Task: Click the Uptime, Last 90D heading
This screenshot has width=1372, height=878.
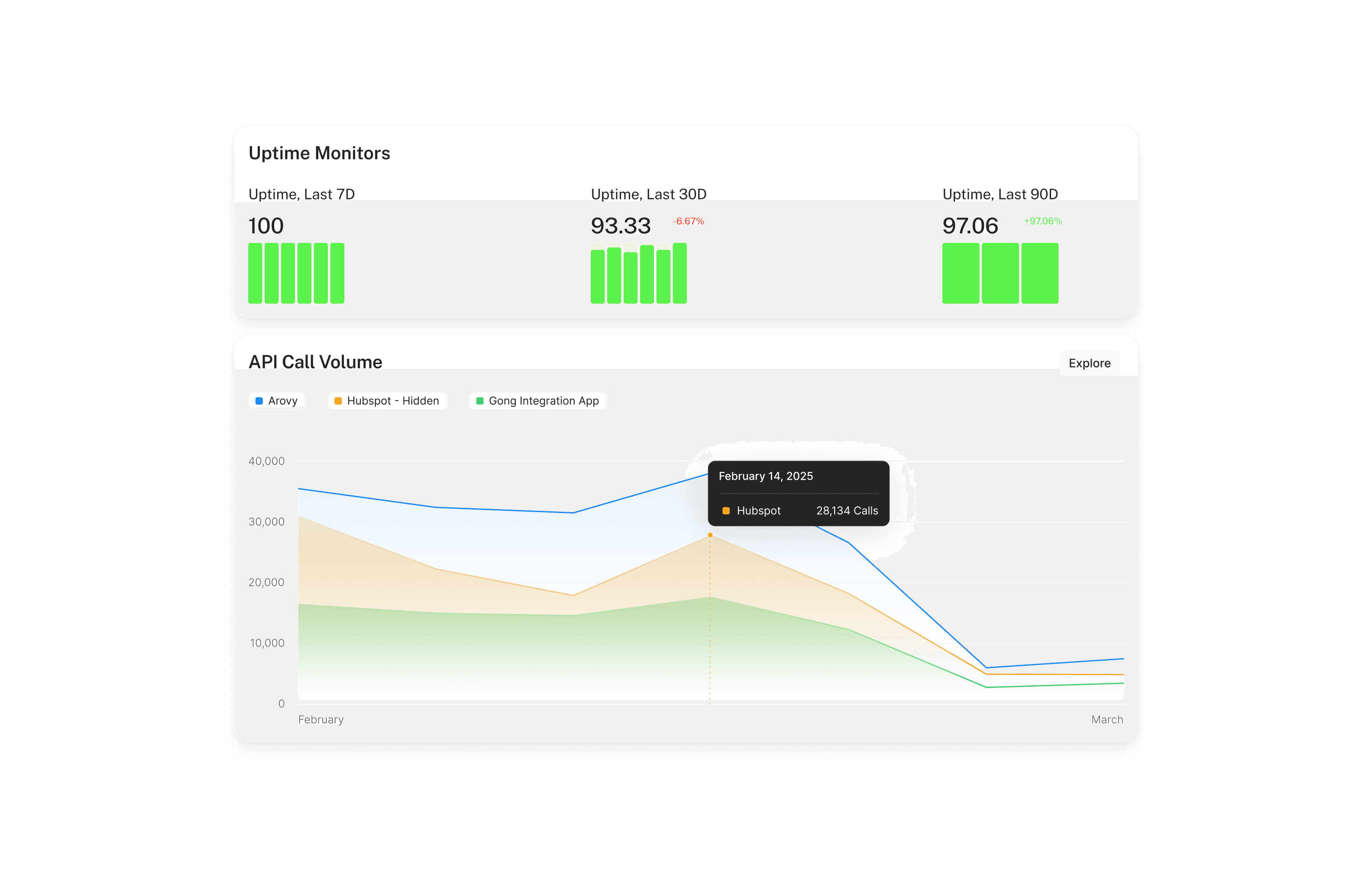Action: coord(1000,194)
